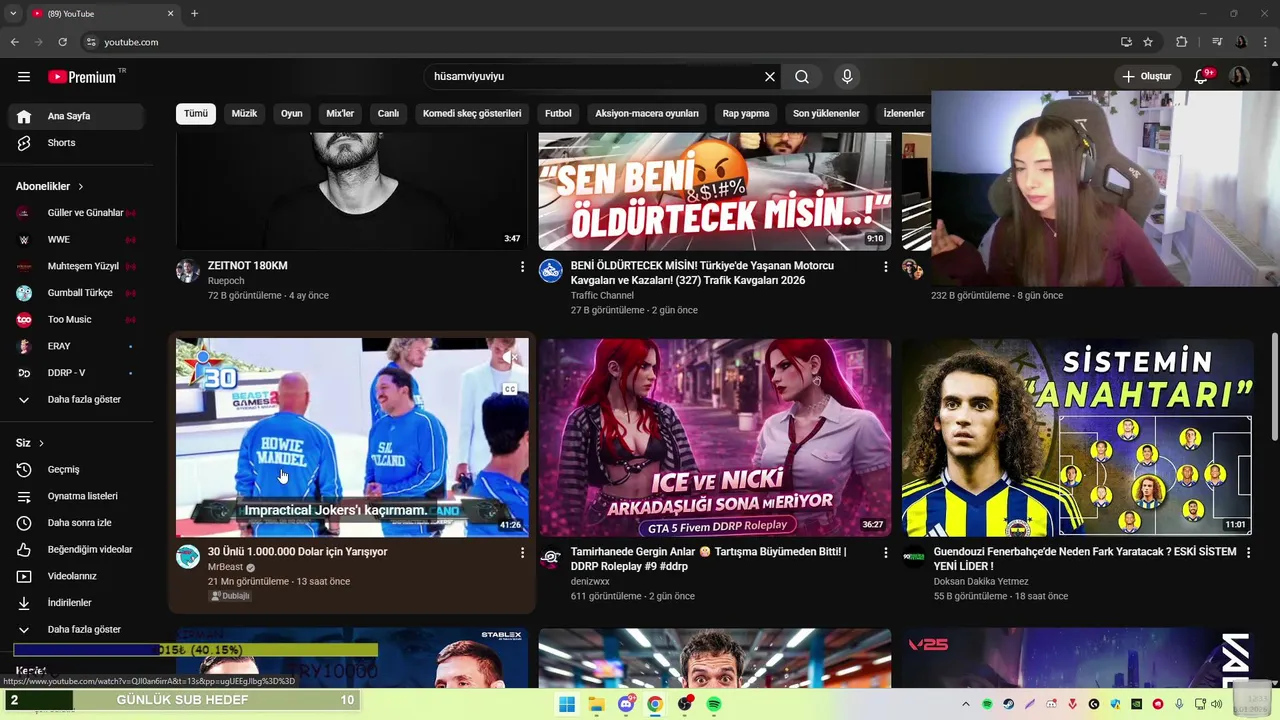
Task: Open the Siz section chevron
Action: [x=41, y=443]
